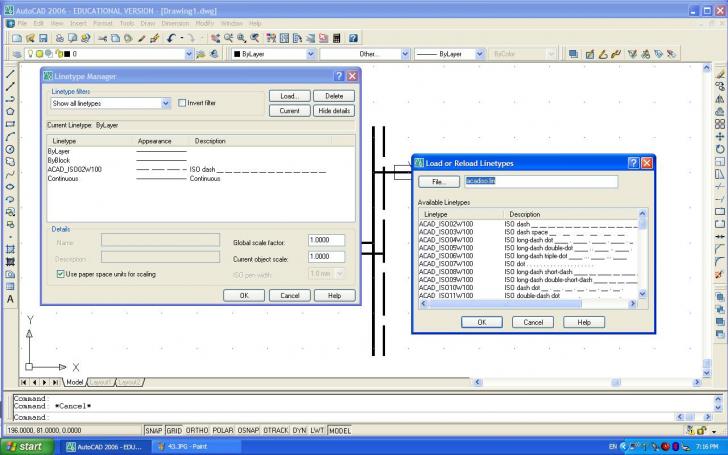Image resolution: width=728 pixels, height=455 pixels.
Task: Toggle ORTHO mode in status bar
Action: [x=197, y=431]
